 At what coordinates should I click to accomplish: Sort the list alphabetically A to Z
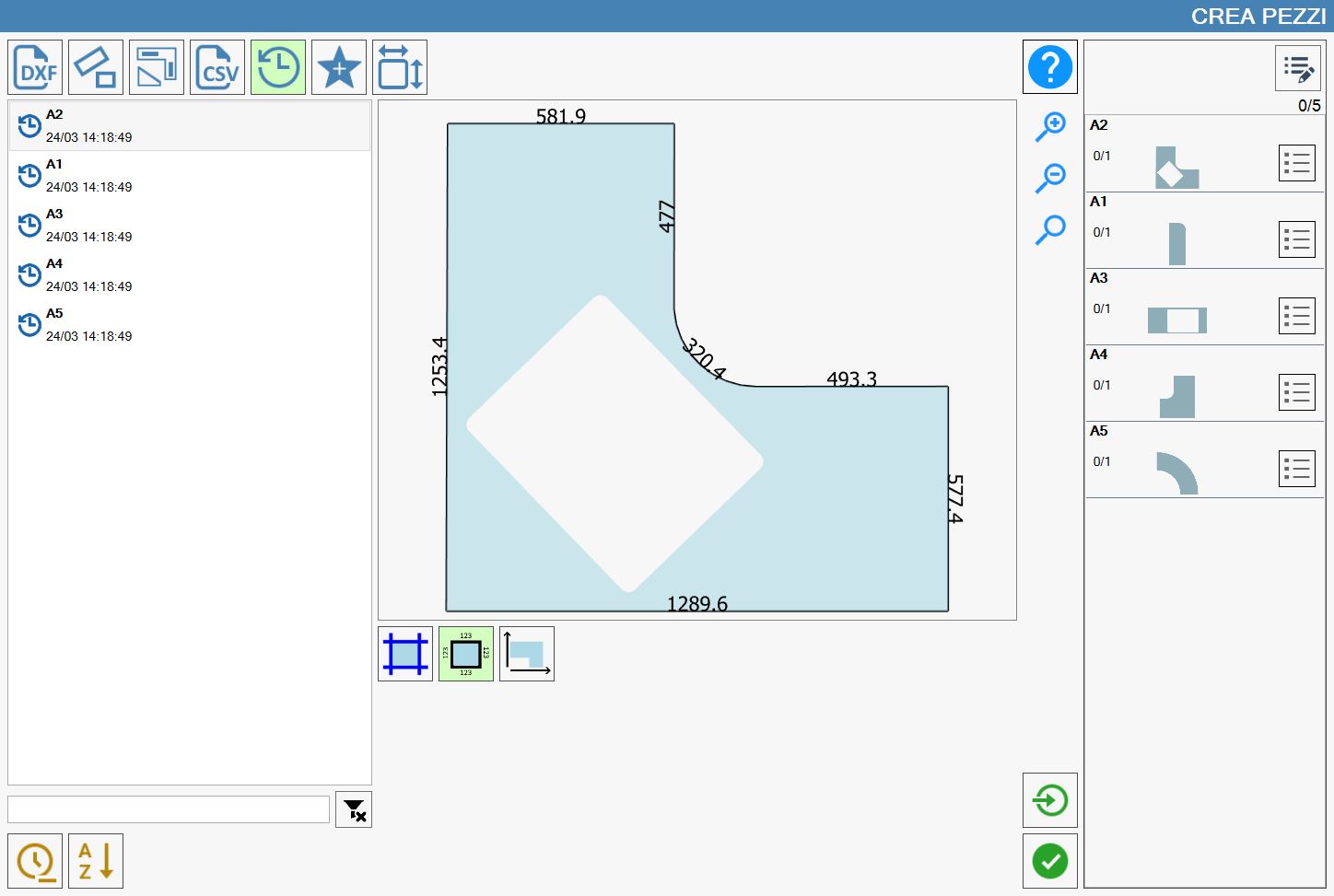click(x=96, y=861)
